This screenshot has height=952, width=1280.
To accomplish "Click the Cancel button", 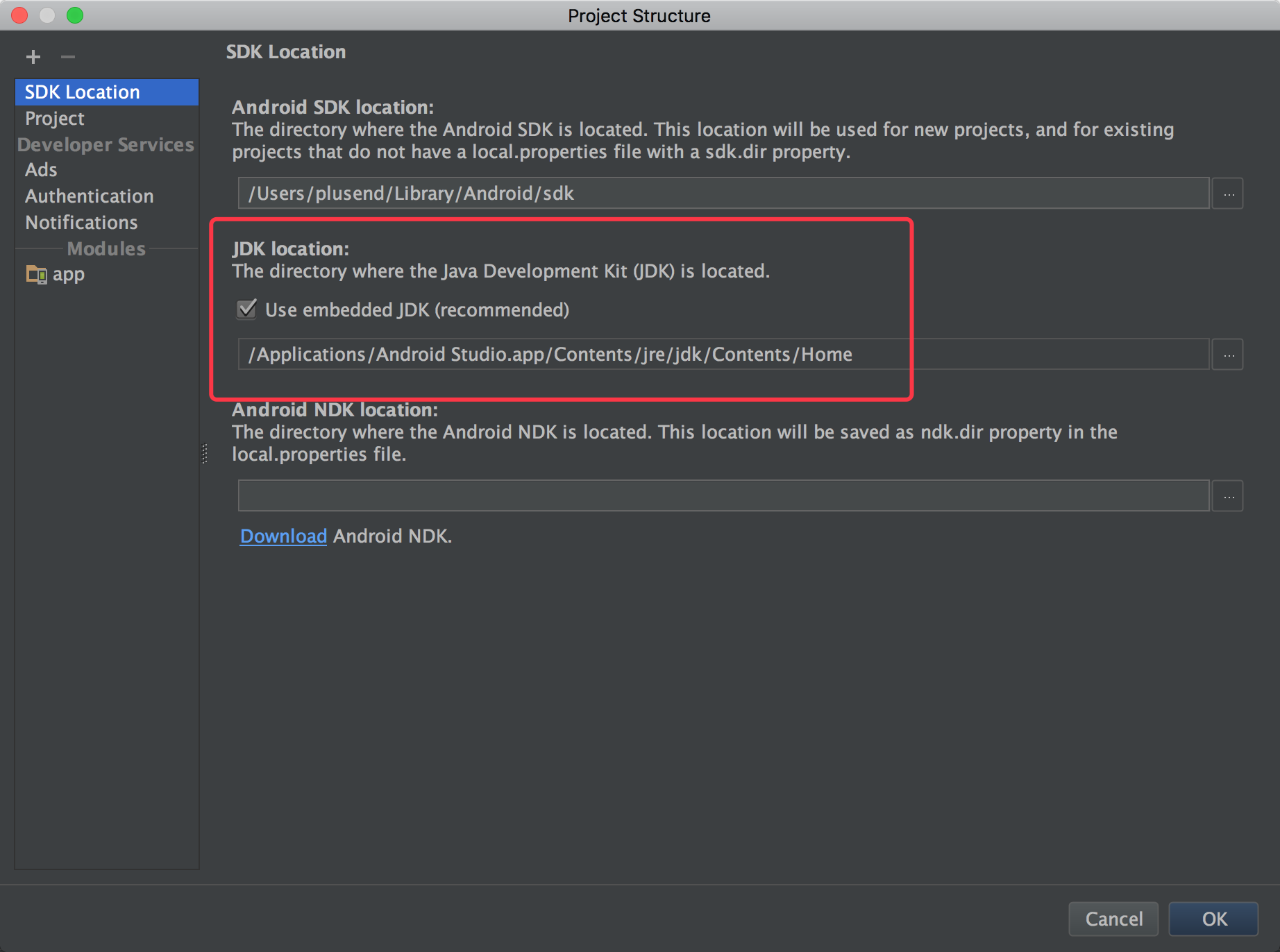I will 1113,919.
